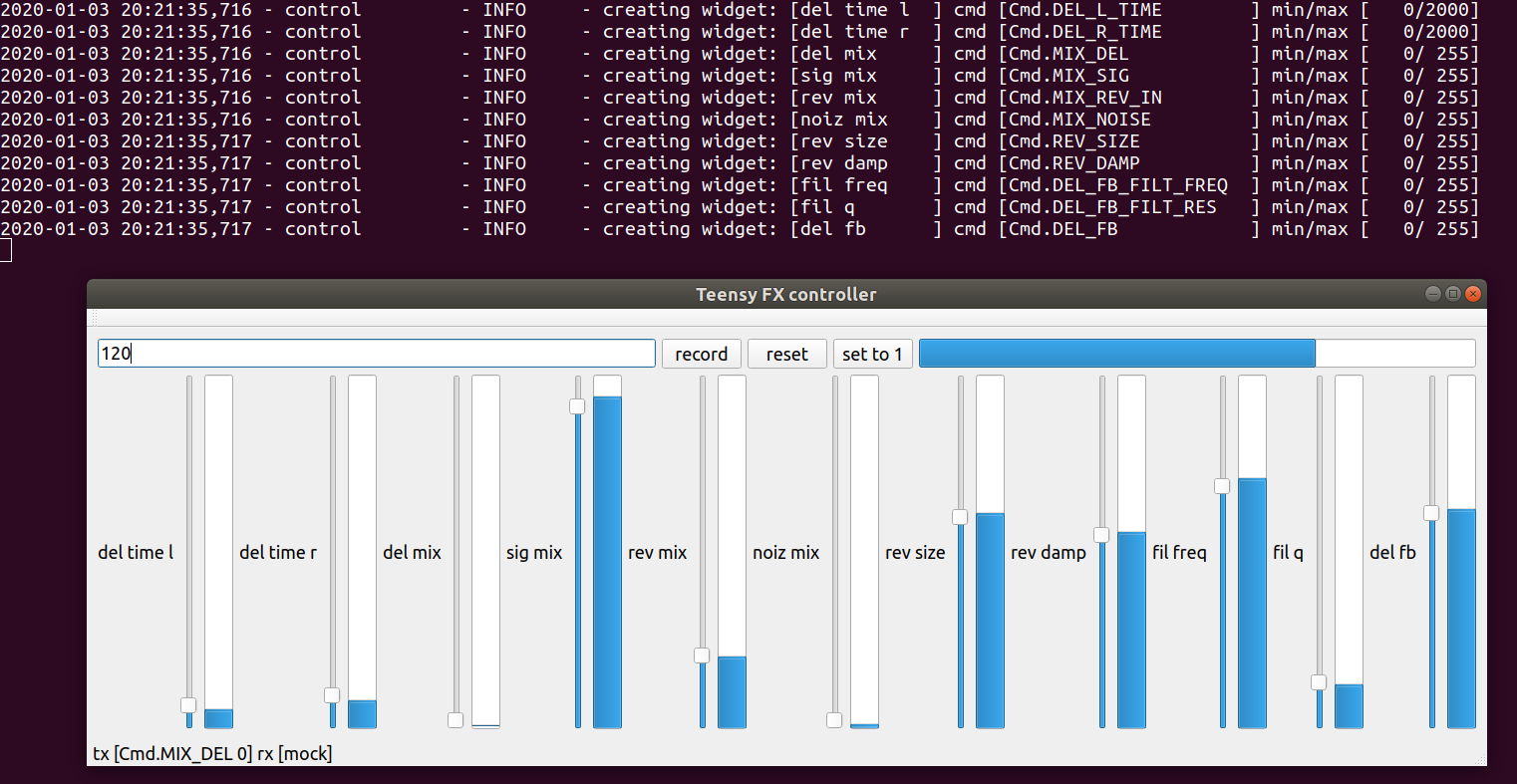The width and height of the screenshot is (1517, 784).
Task: Click the fil q level bar
Action: 1349,552
